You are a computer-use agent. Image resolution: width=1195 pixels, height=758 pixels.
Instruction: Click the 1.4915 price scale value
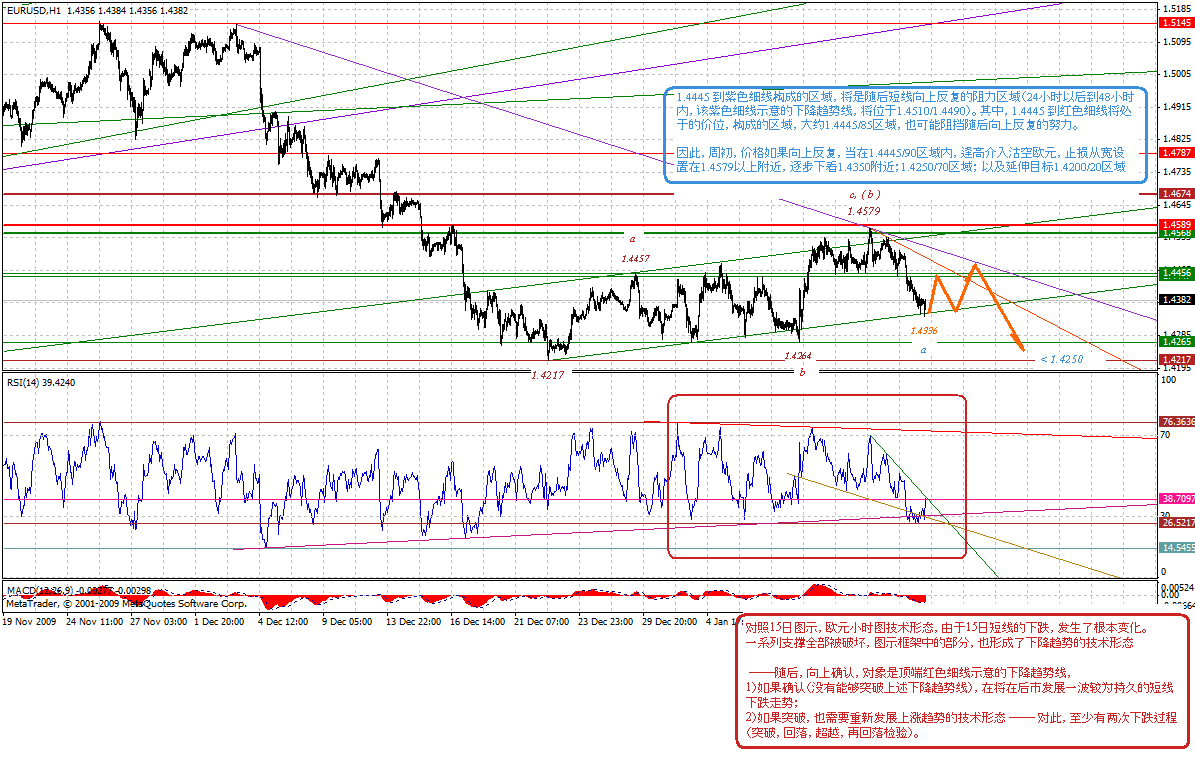tap(1177, 107)
